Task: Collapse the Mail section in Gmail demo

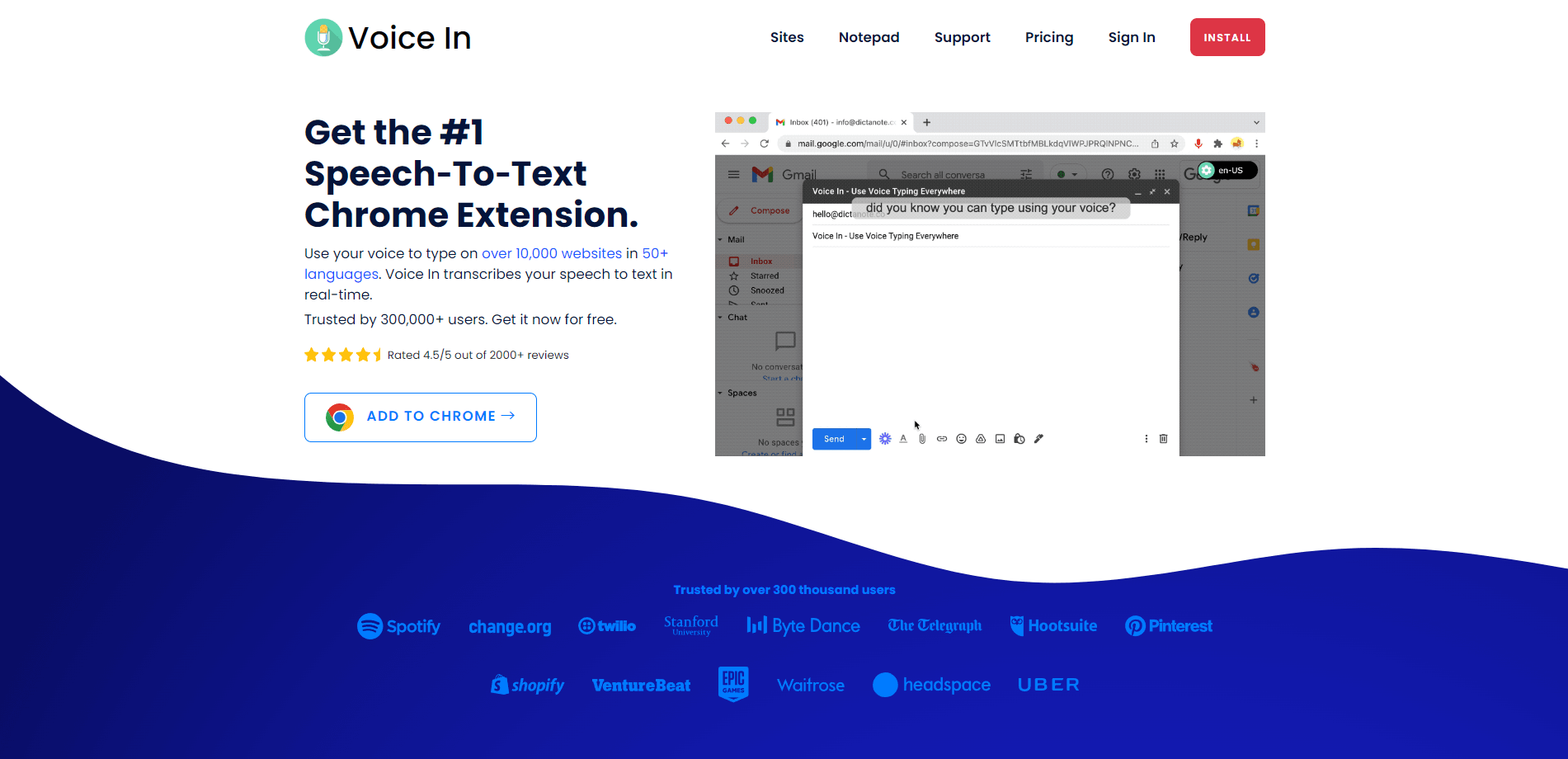Action: click(720, 239)
